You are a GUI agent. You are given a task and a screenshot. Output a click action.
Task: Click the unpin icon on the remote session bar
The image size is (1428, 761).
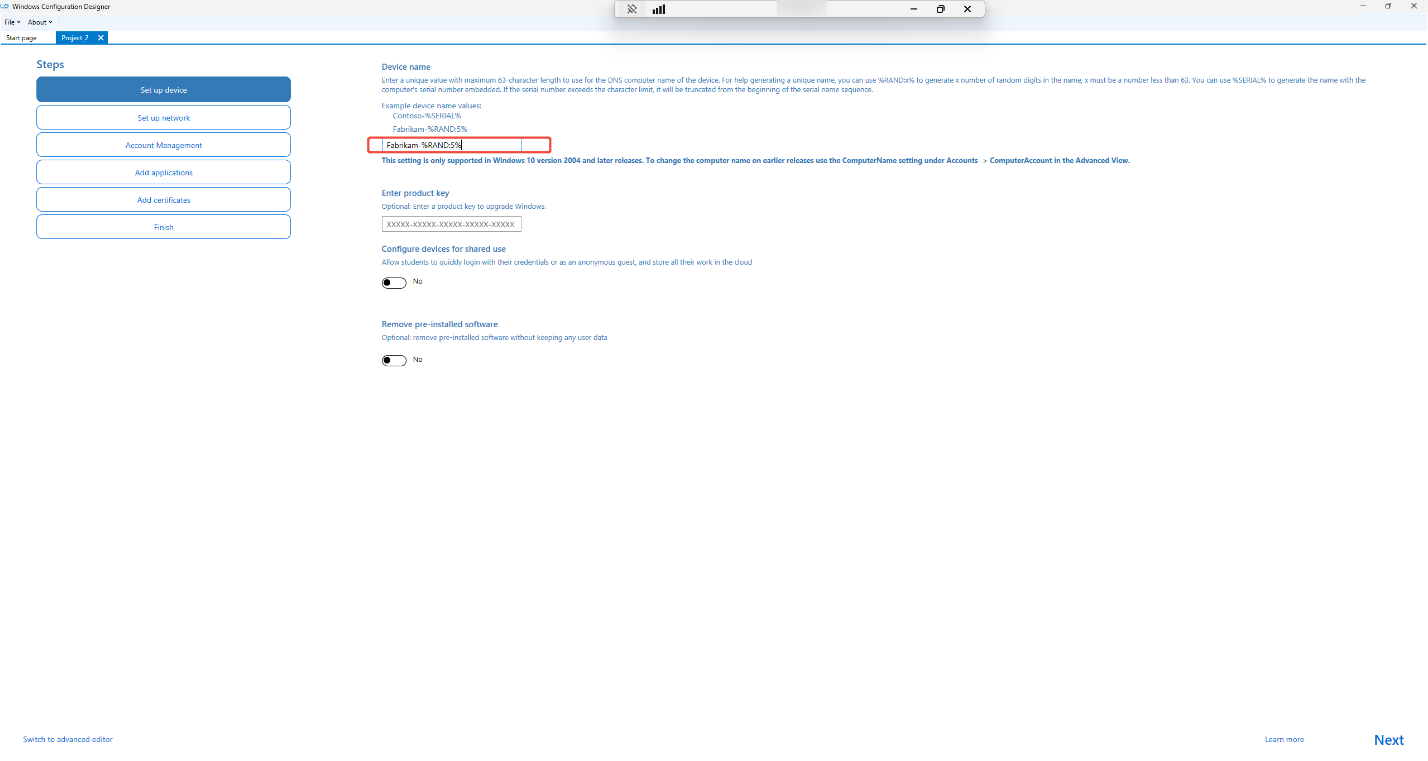(632, 9)
